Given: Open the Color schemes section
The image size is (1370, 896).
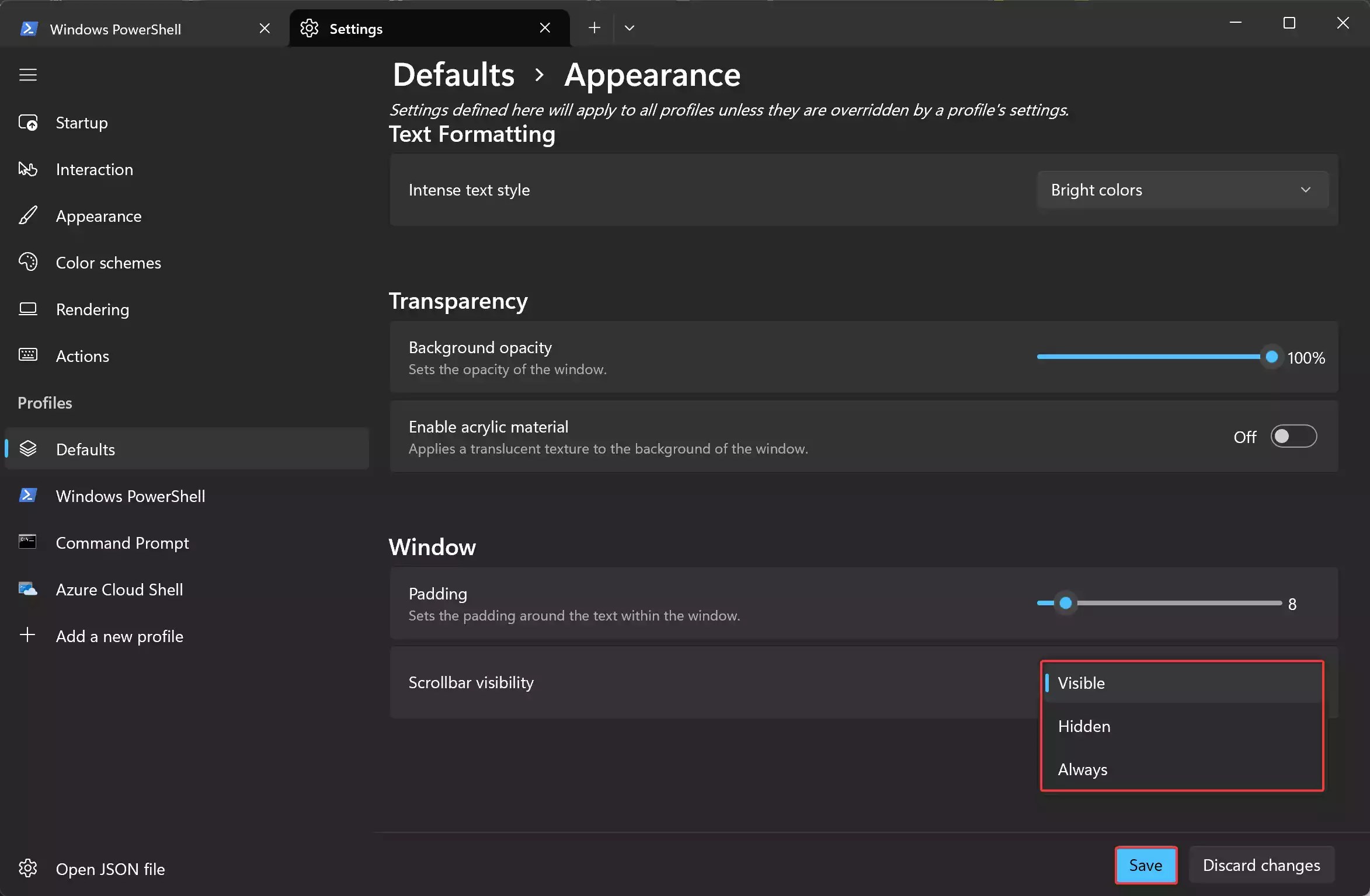Looking at the screenshot, I should 108,262.
